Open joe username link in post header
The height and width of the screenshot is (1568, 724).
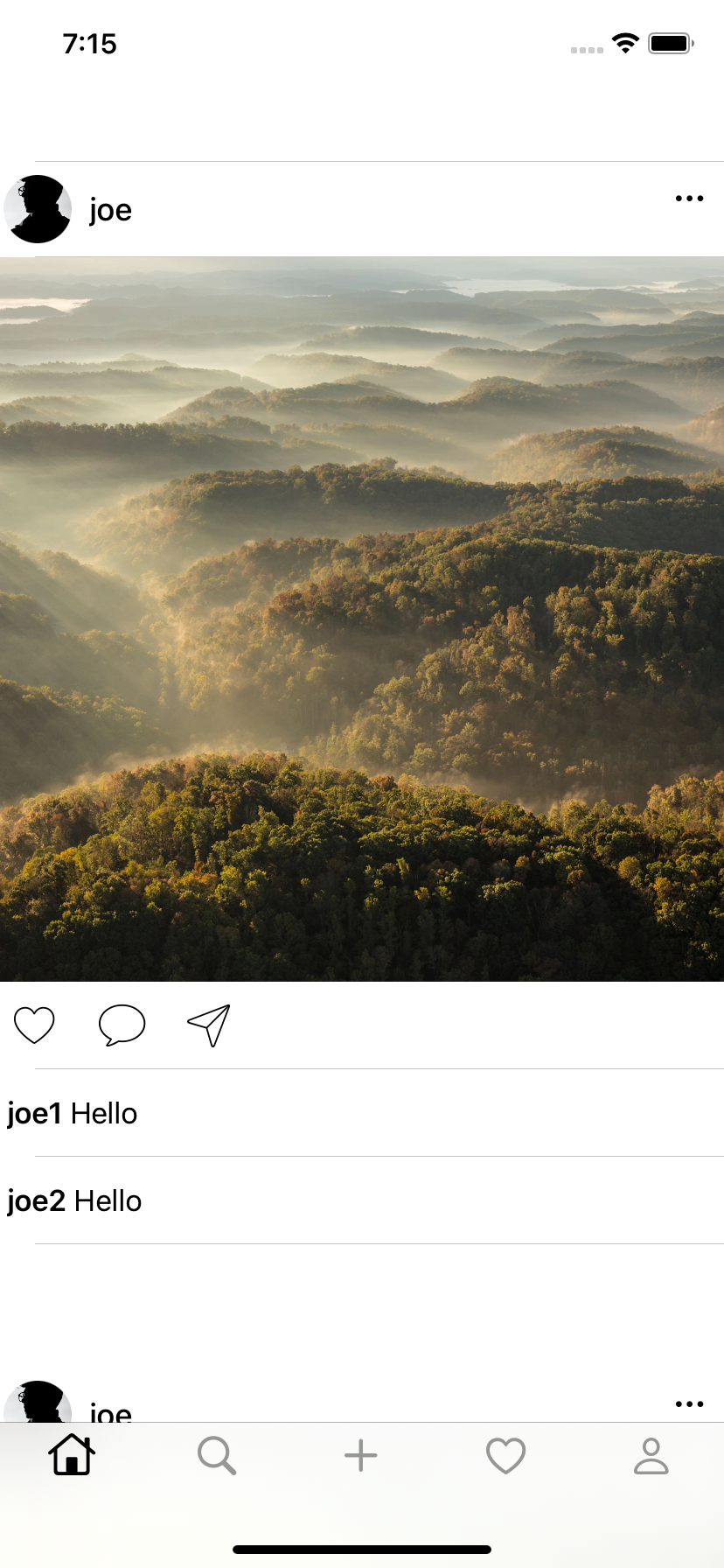click(110, 210)
